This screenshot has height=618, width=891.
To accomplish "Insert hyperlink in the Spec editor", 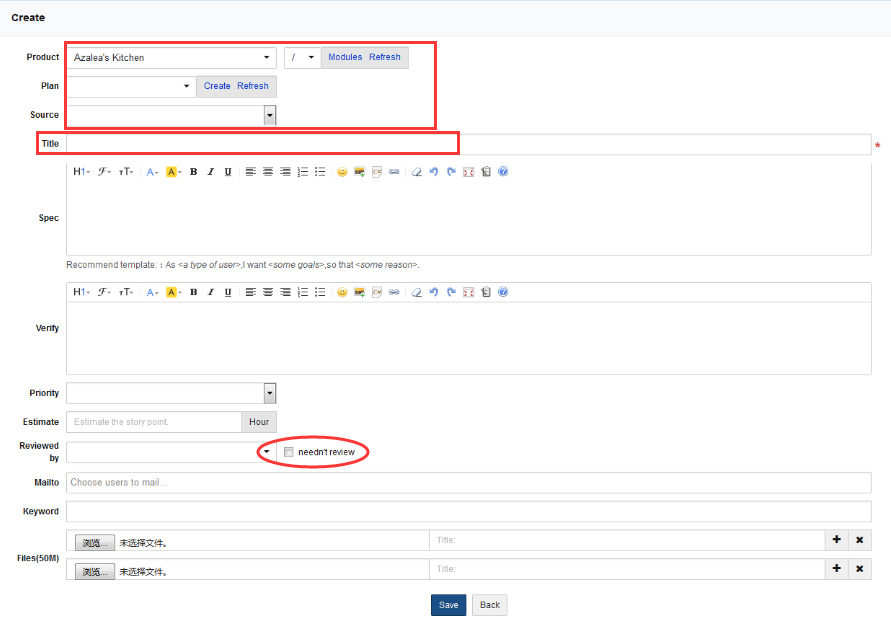I will [x=394, y=172].
